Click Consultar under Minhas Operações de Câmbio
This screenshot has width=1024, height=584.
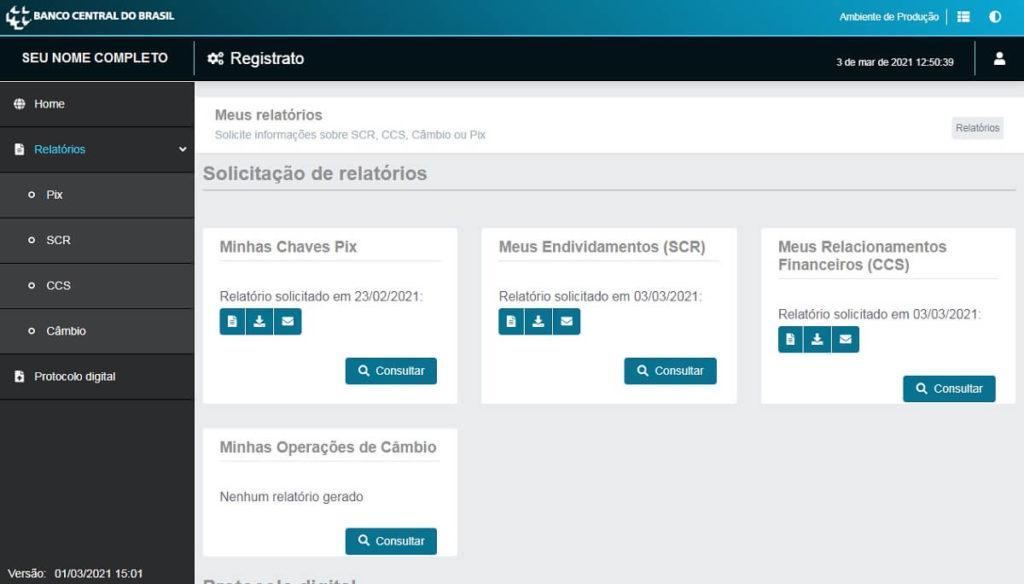(x=391, y=541)
